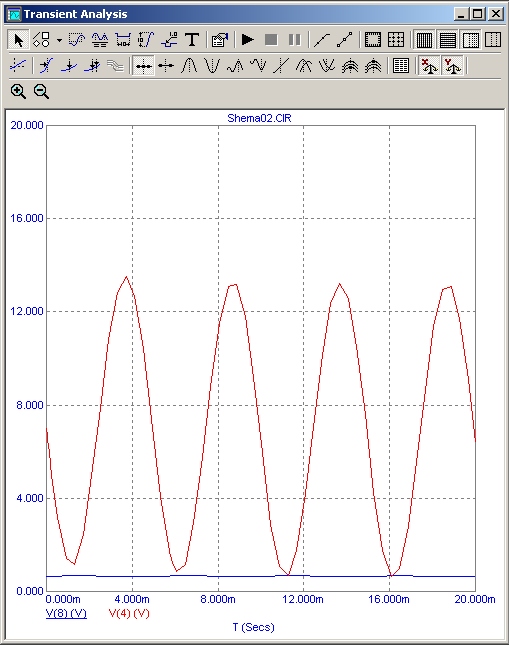Toggle Y axis auto-scale button

point(453,66)
